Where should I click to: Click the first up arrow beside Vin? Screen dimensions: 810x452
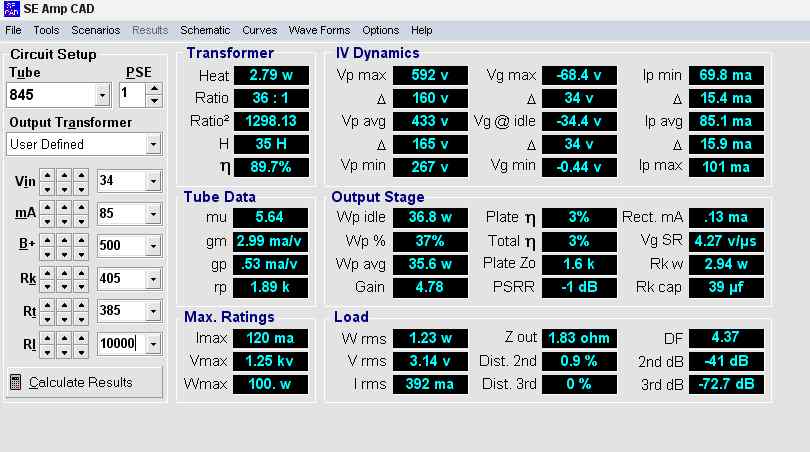47,176
